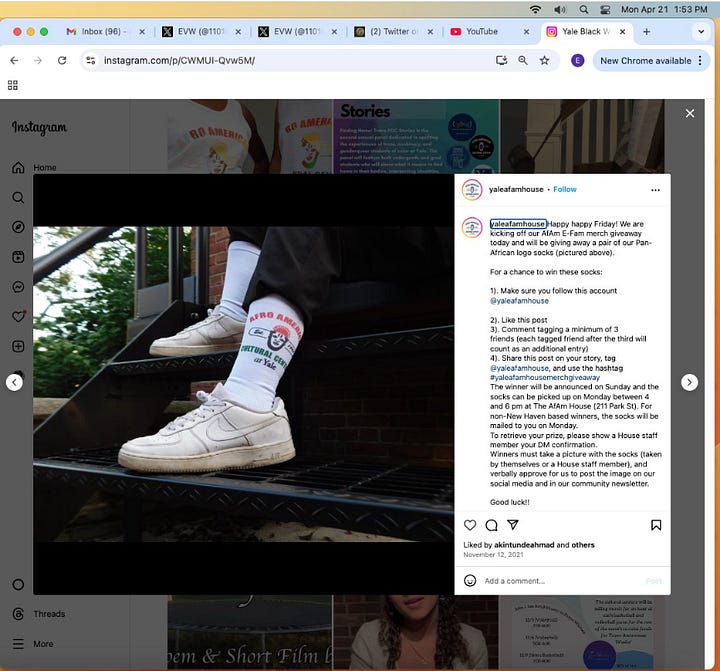Open the sound volume menu bar icon
The image size is (720, 671).
pyautogui.click(x=559, y=9)
